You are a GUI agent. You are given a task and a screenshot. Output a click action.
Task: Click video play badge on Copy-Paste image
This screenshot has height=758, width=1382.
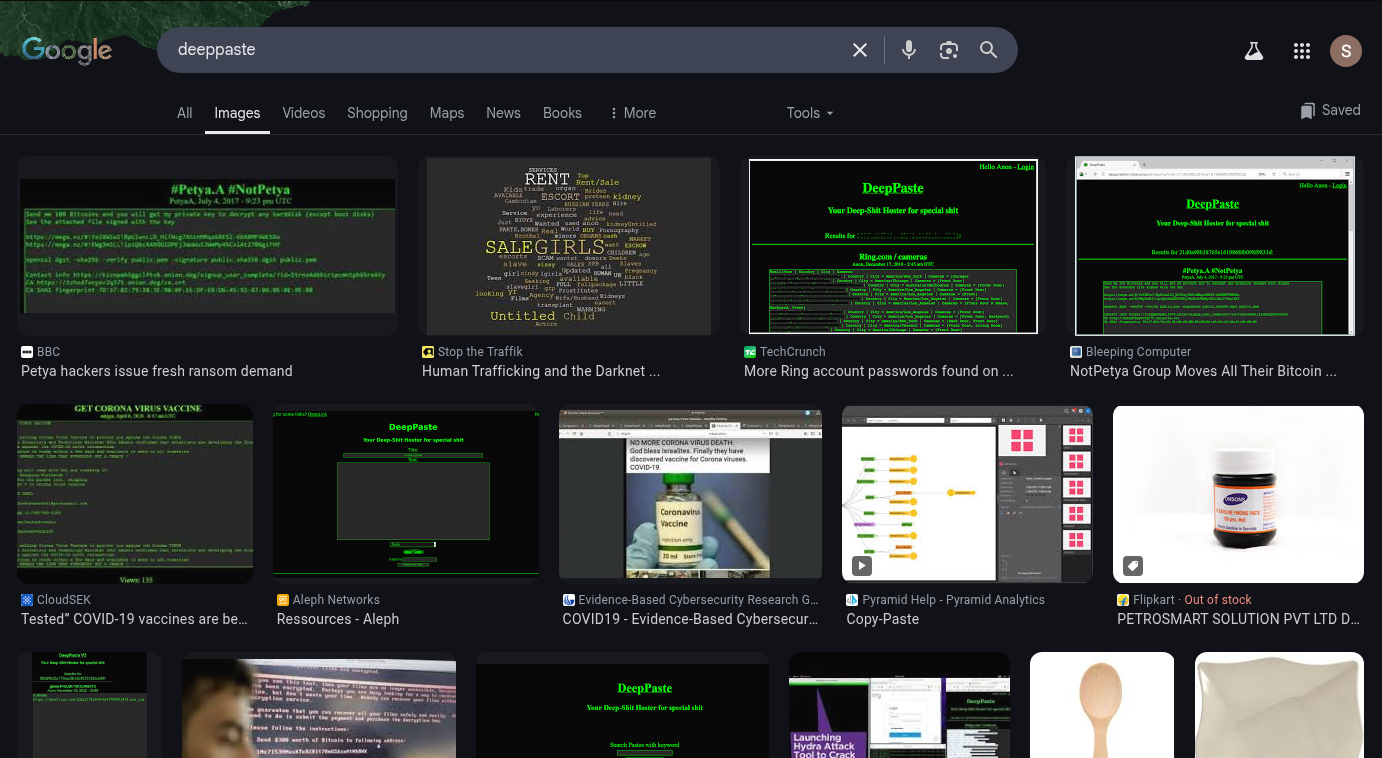click(861, 566)
